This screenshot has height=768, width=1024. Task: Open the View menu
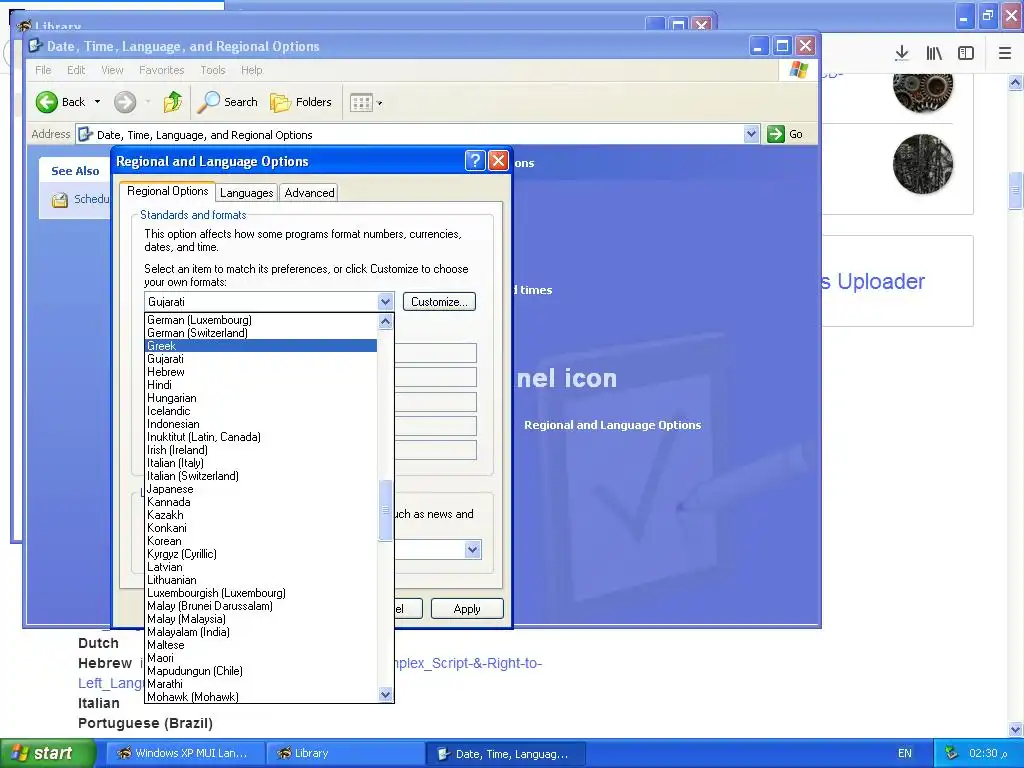[112, 70]
